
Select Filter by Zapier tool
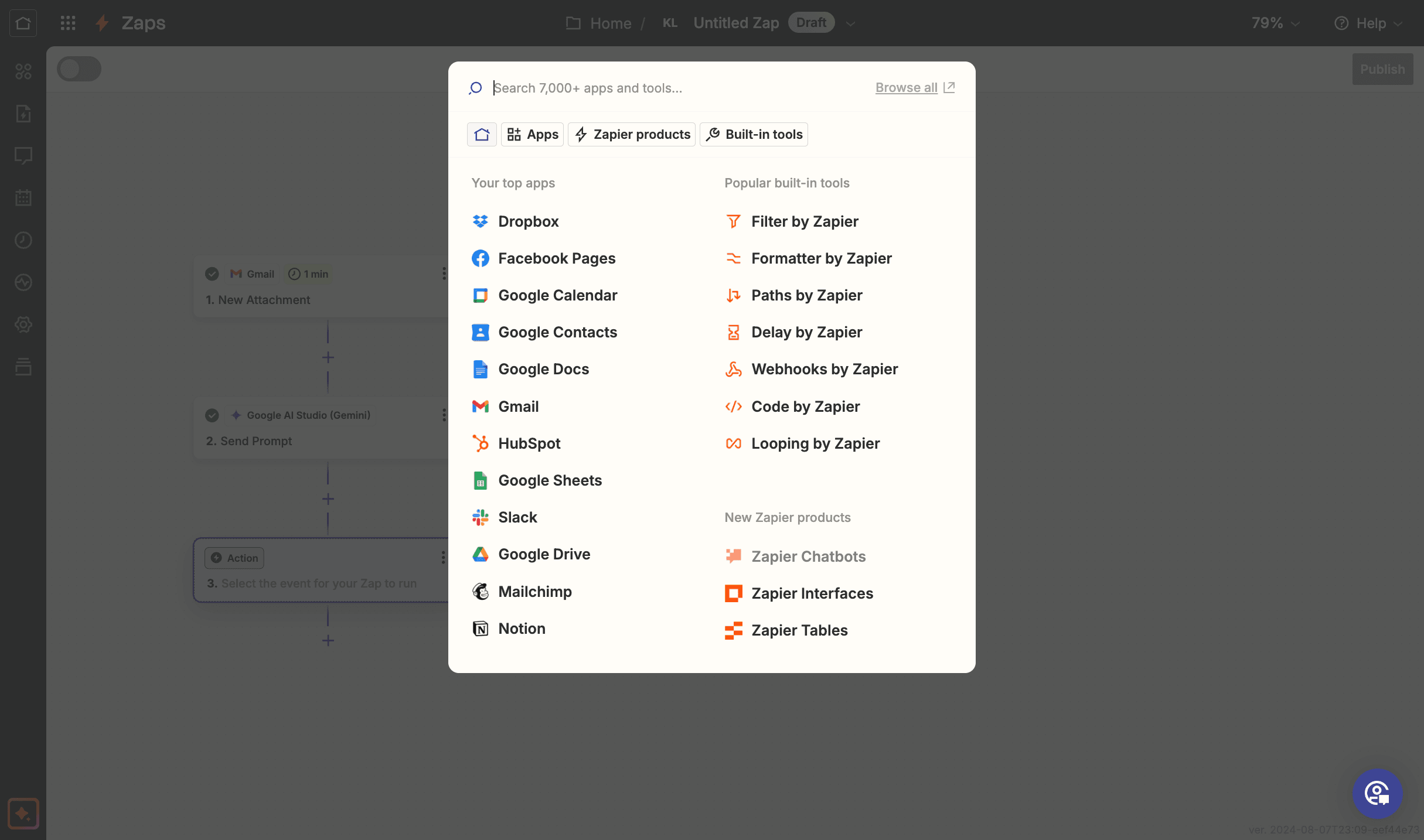[792, 221]
